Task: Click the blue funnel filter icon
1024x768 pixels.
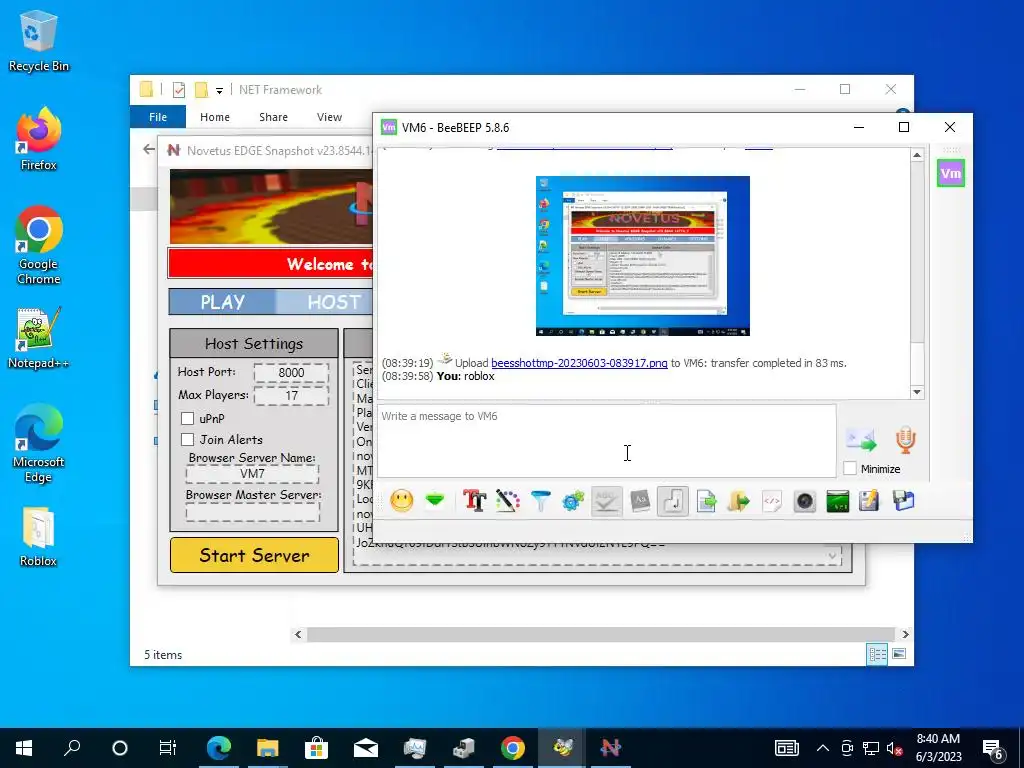Action: pyautogui.click(x=541, y=501)
